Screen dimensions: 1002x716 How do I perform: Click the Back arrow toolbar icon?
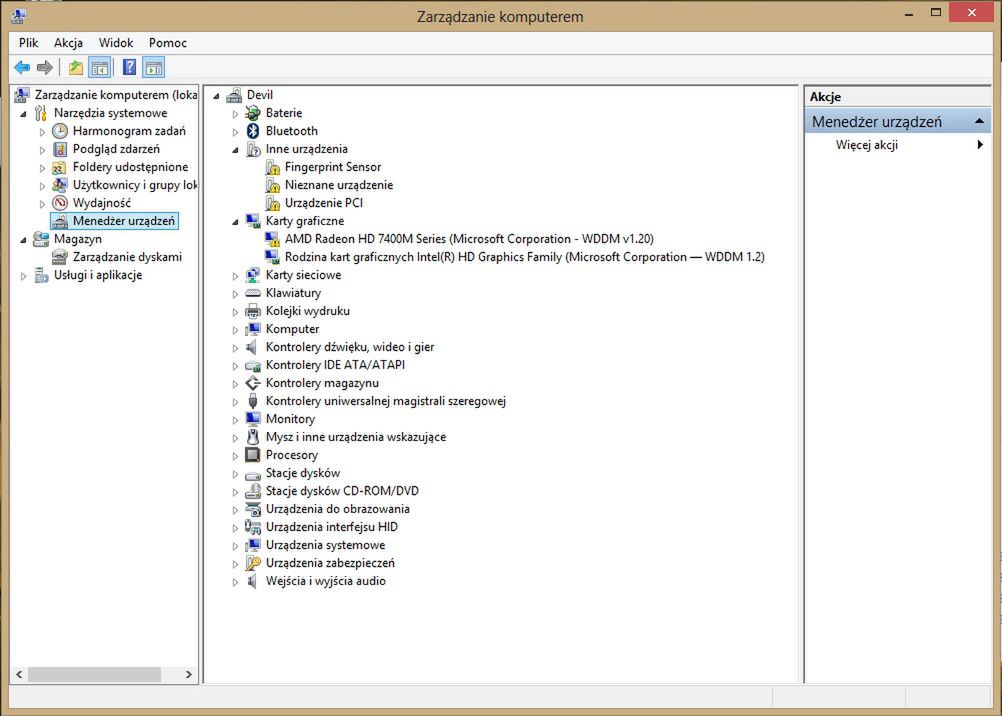coord(22,67)
